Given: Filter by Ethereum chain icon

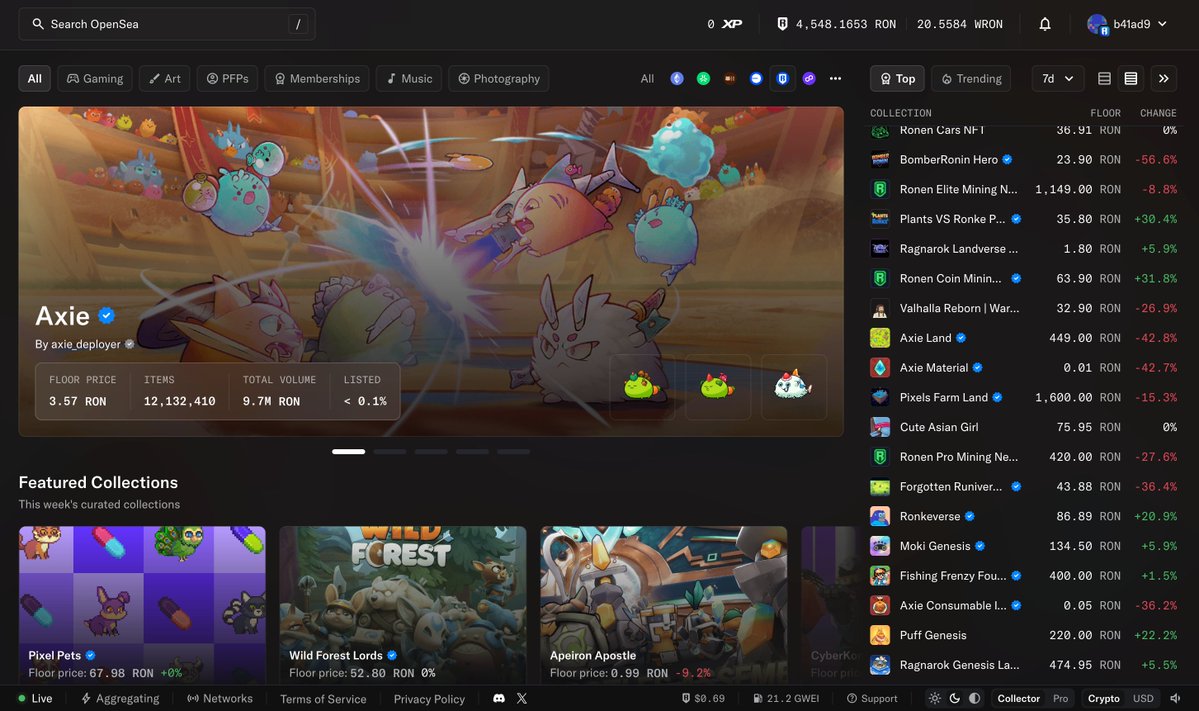Looking at the screenshot, I should tap(677, 78).
